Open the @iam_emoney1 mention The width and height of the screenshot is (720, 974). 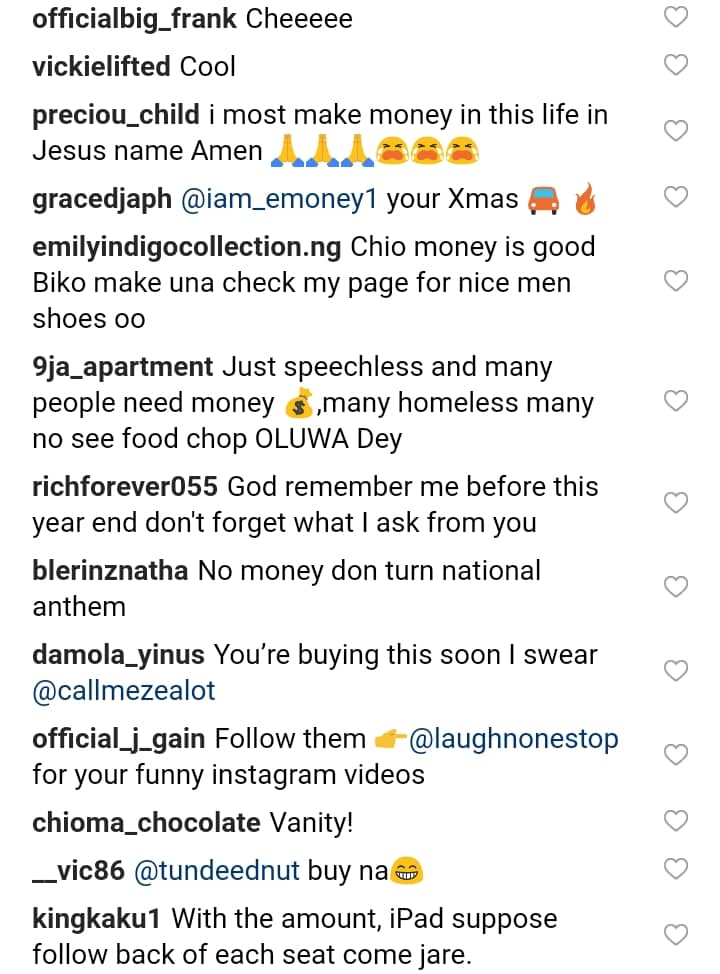pos(279,199)
